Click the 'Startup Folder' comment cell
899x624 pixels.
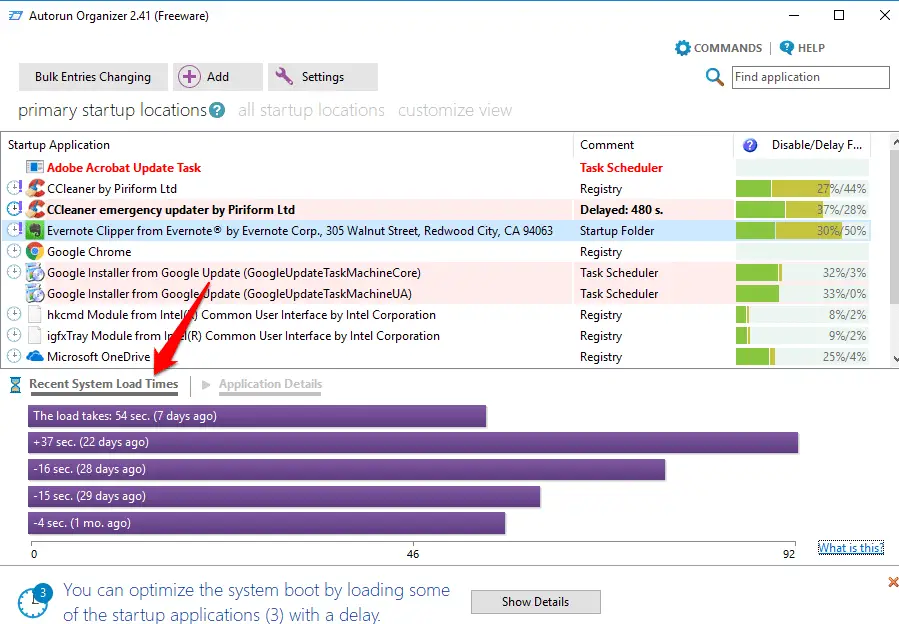pos(617,231)
